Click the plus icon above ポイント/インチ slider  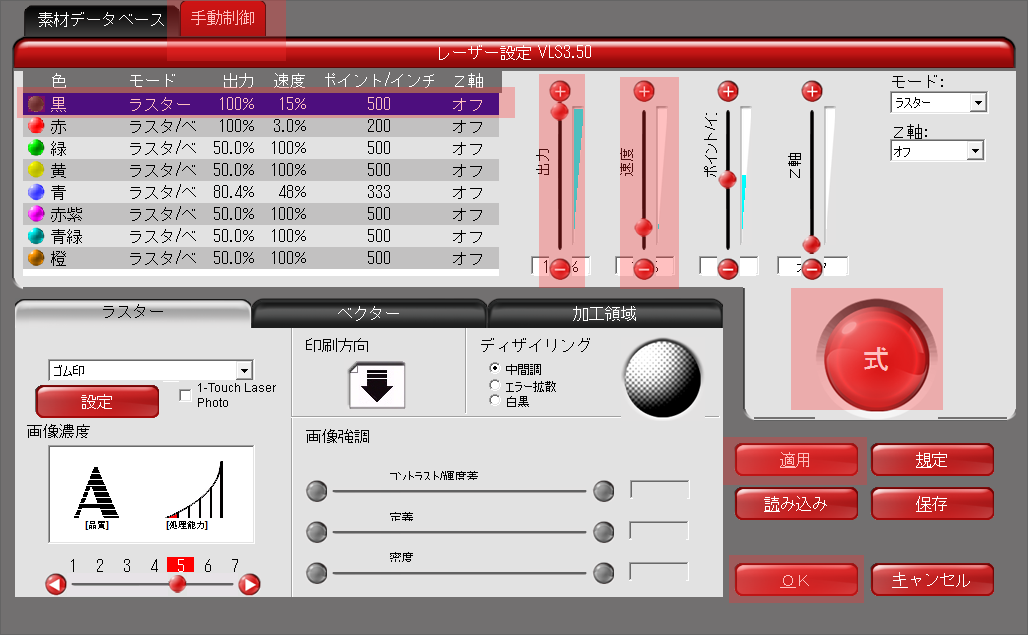[x=728, y=91]
